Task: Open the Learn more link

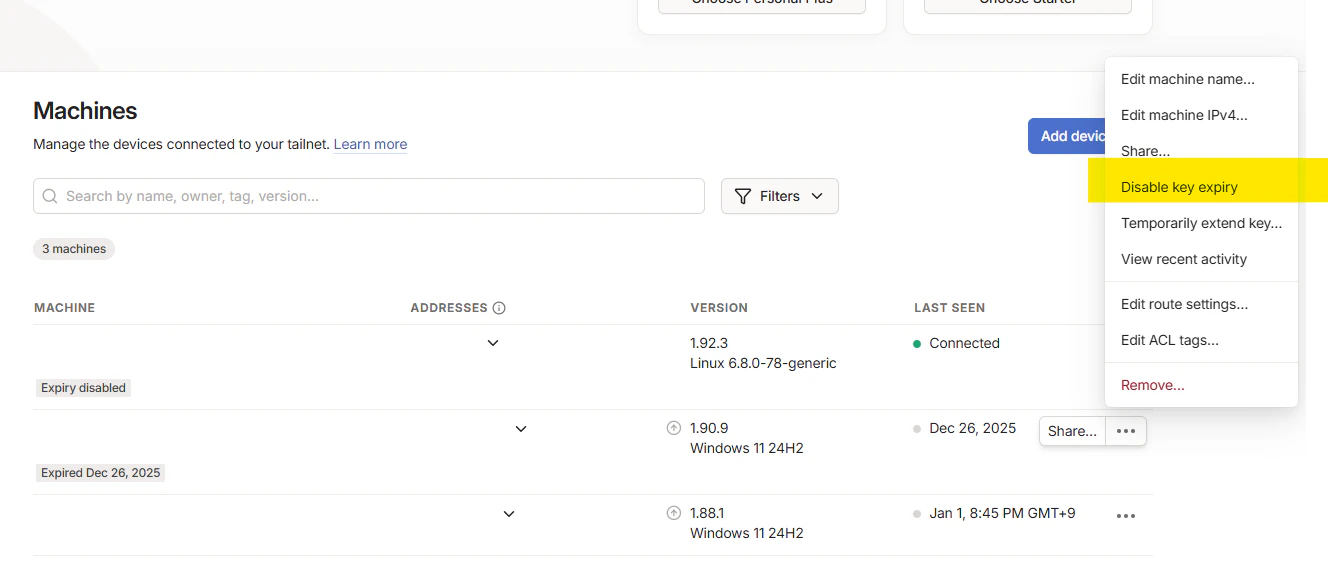Action: 370,144
